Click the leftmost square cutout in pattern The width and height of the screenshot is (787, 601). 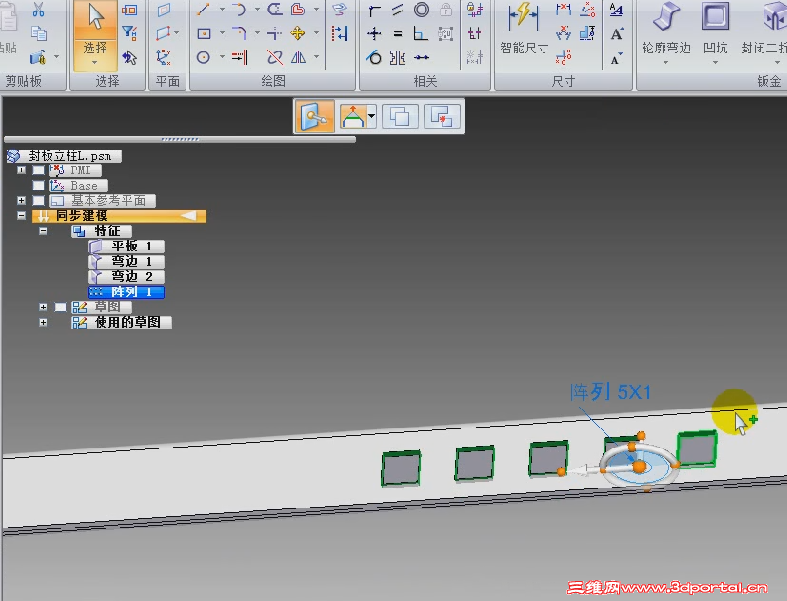click(401, 468)
